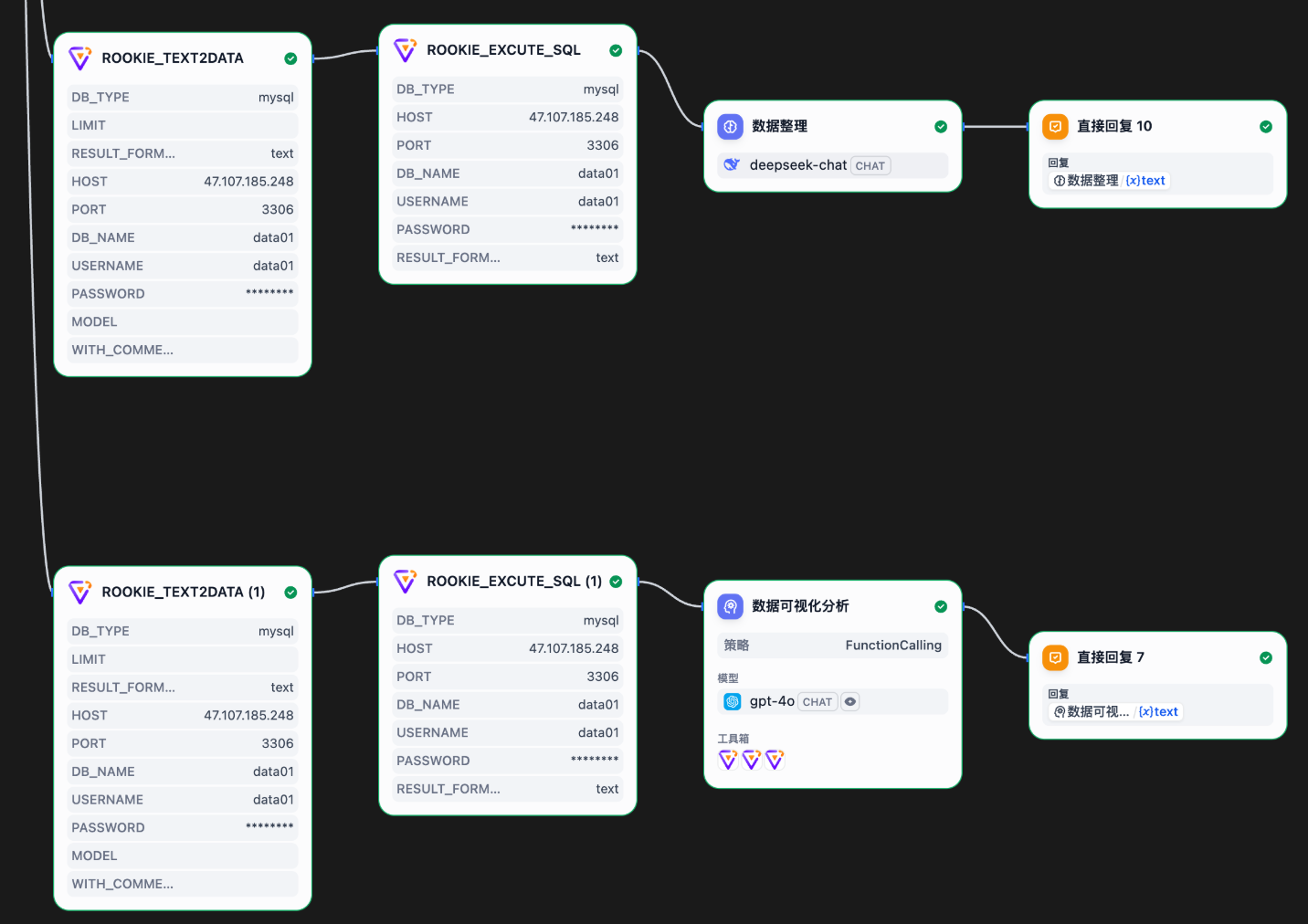Click the ROOKIE_EXCUTE_SQL node title

(503, 50)
